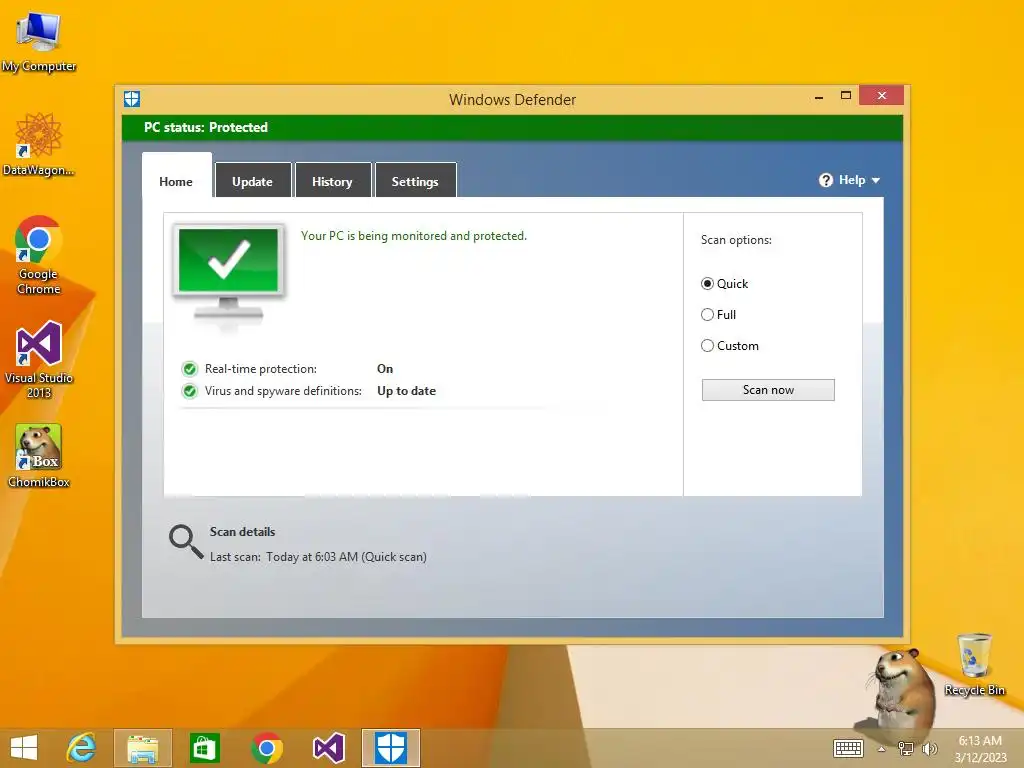Click the PC status: Protected banner

tap(513, 127)
